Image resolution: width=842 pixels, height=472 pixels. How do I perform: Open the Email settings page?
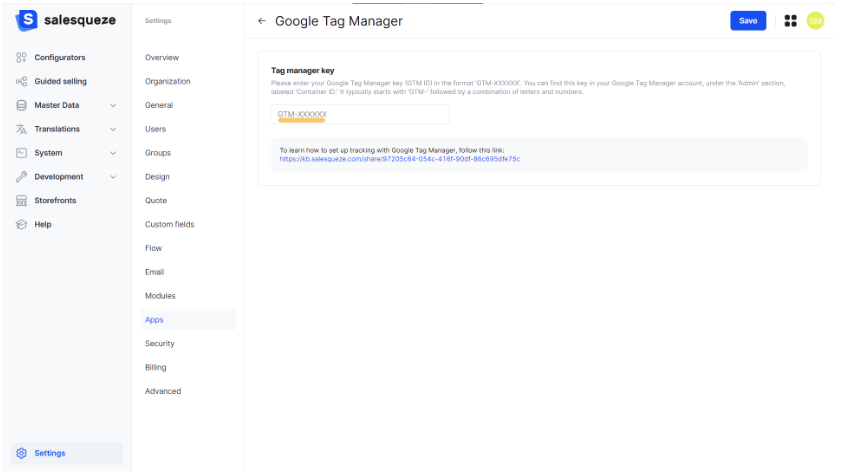[154, 272]
